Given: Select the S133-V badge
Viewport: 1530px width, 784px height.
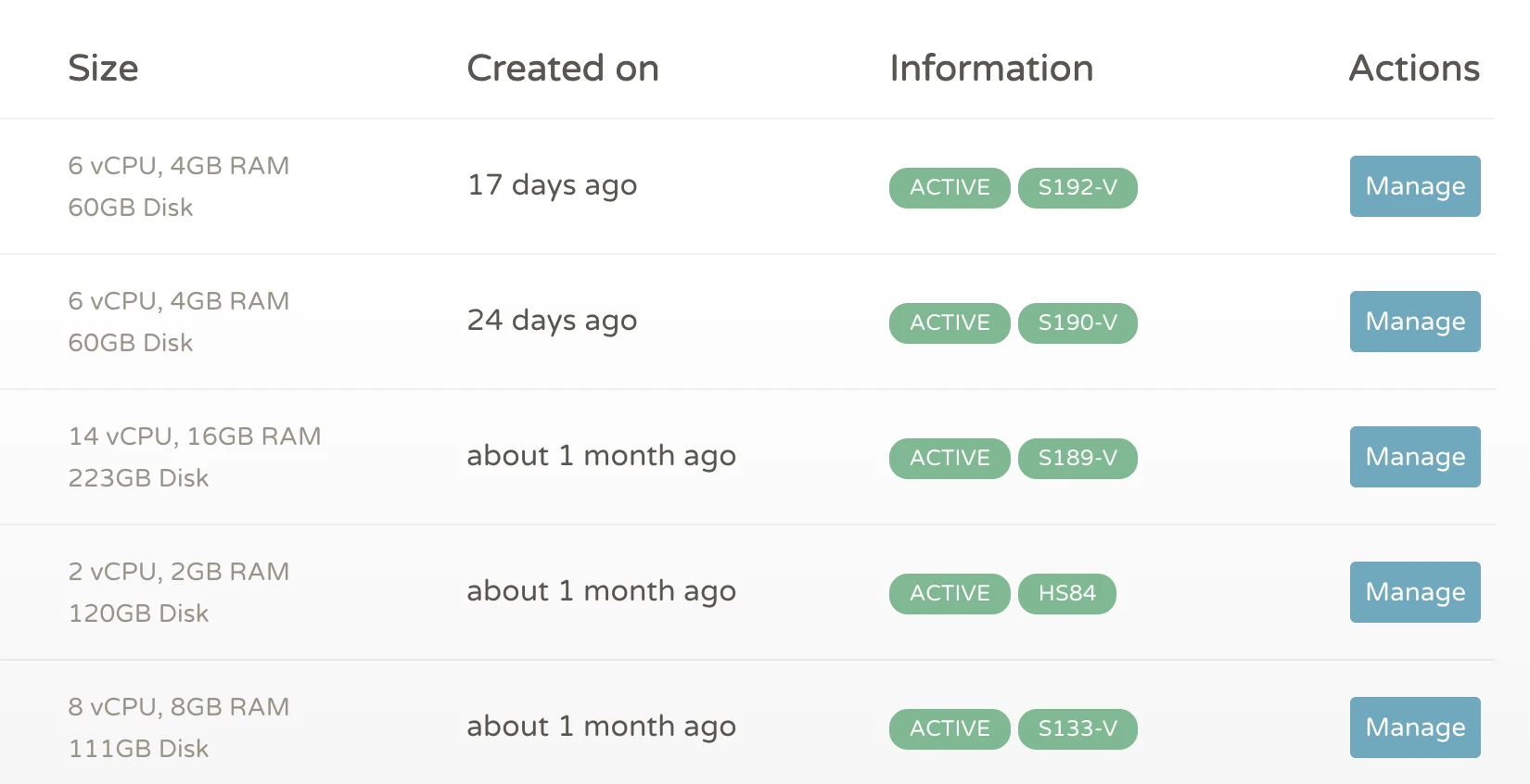Looking at the screenshot, I should pyautogui.click(x=1077, y=729).
